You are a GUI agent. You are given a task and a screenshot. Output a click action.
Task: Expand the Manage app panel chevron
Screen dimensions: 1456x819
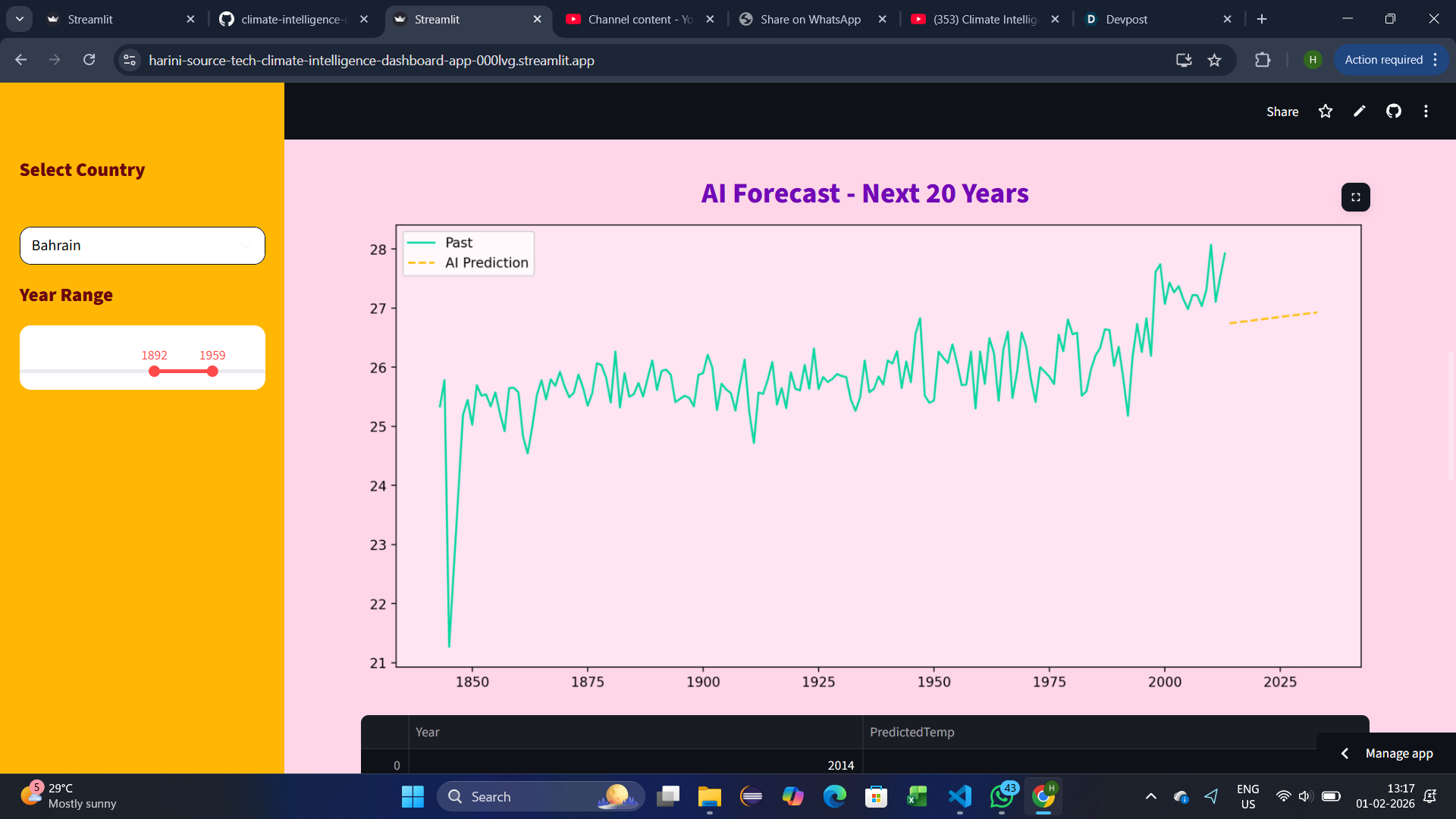(x=1345, y=753)
